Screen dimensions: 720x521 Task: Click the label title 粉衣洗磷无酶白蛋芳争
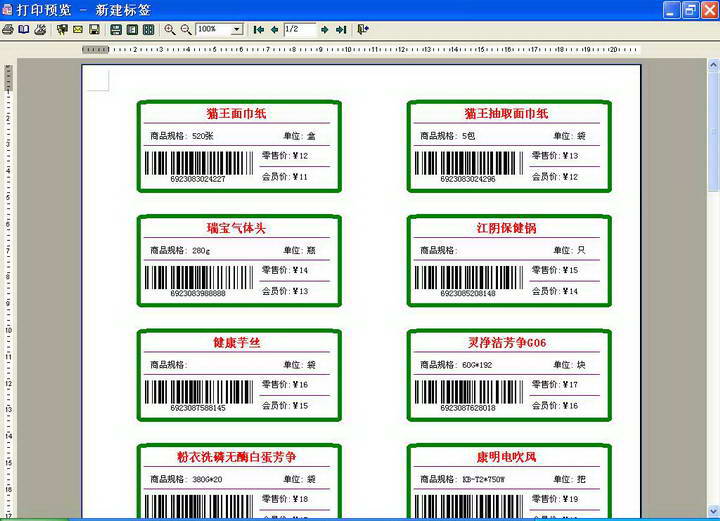click(236, 457)
